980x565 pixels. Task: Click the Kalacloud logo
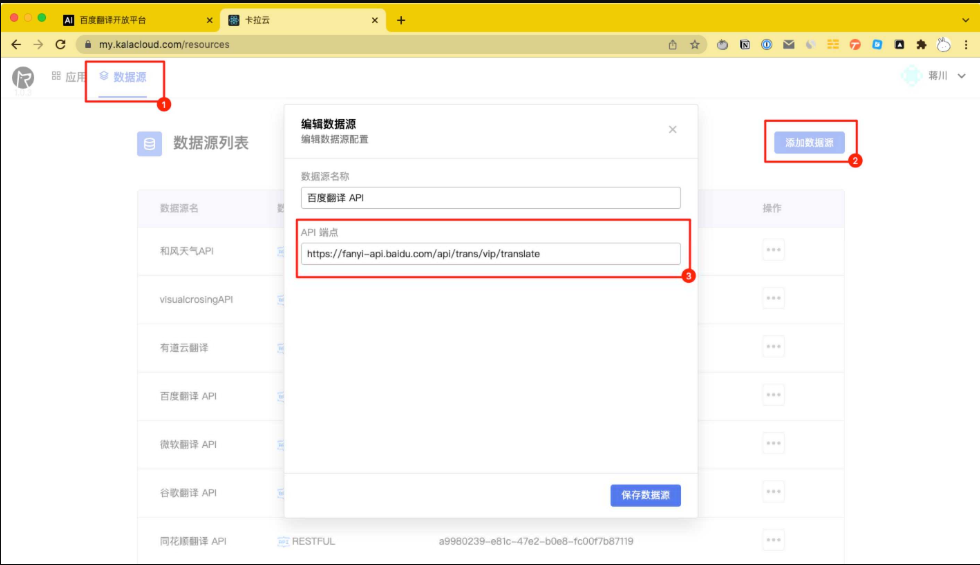click(x=23, y=78)
